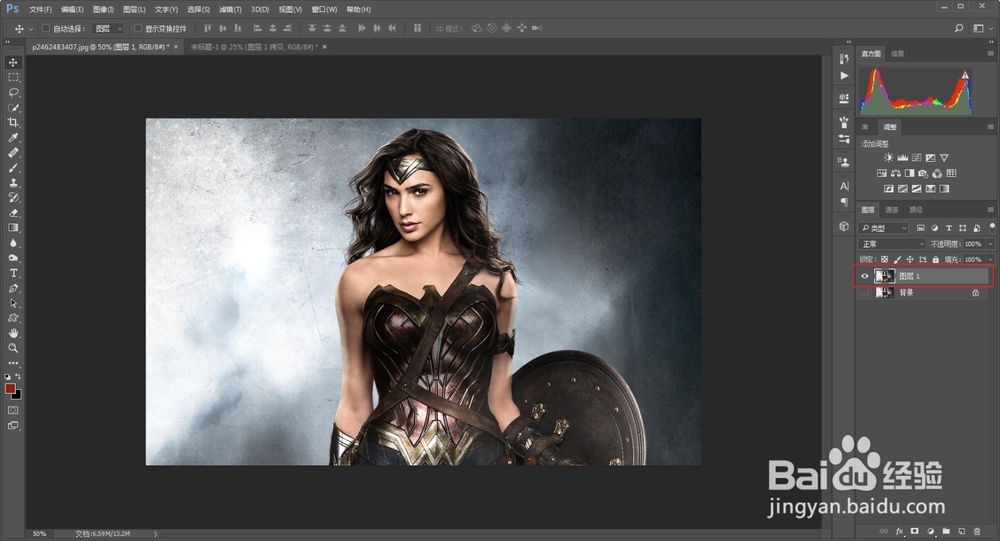
Task: Enable Show Transform Controls checkbox
Action: point(138,28)
